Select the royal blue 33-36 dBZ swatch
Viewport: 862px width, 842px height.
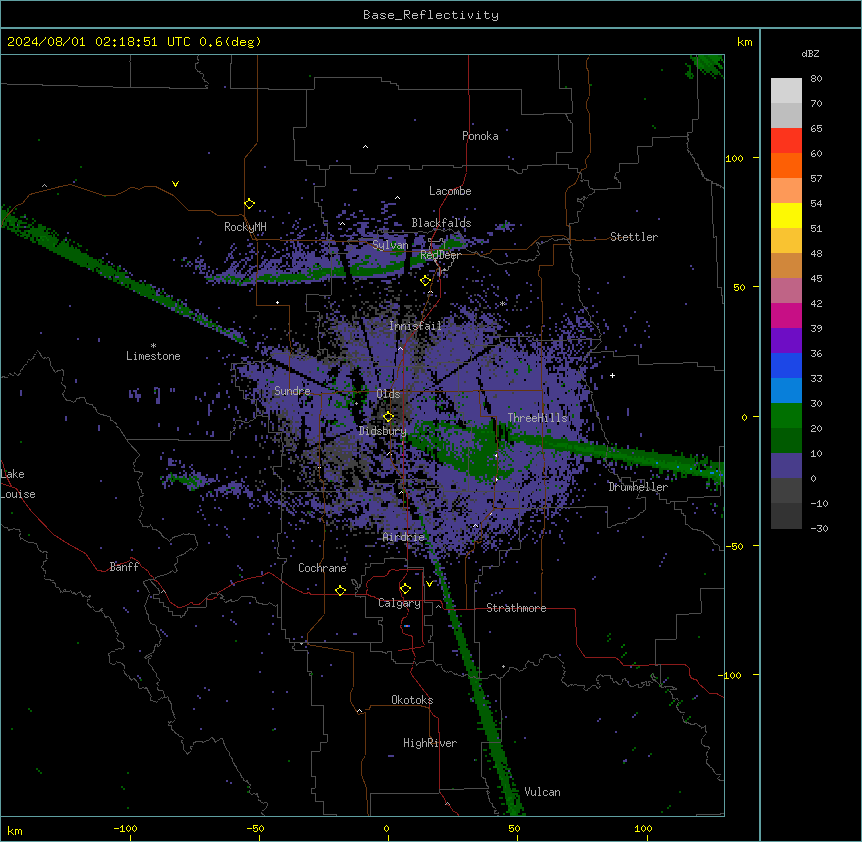[786, 365]
